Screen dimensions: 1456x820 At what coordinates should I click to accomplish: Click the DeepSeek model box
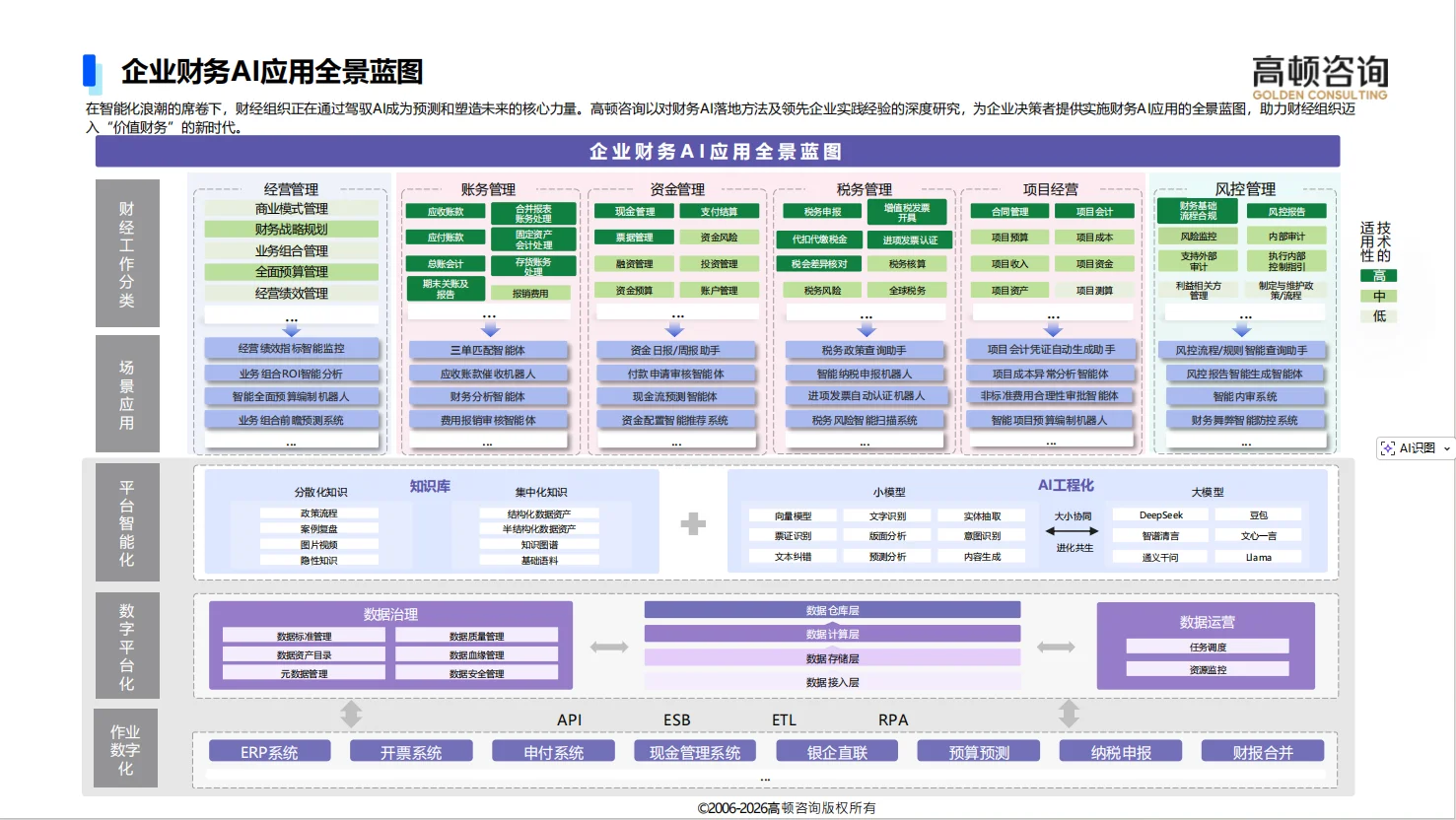pyautogui.click(x=1161, y=513)
